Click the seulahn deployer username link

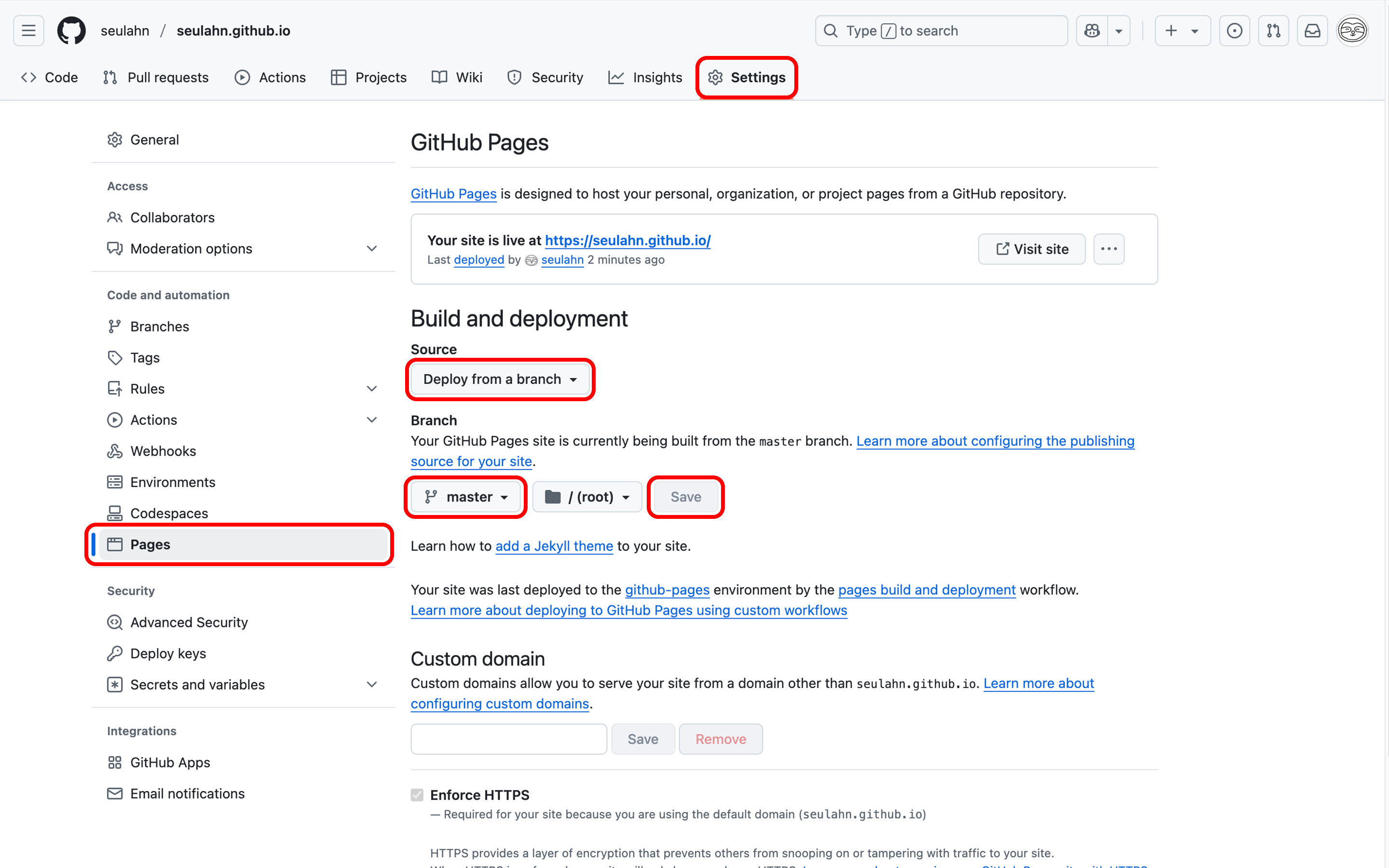coord(562,260)
